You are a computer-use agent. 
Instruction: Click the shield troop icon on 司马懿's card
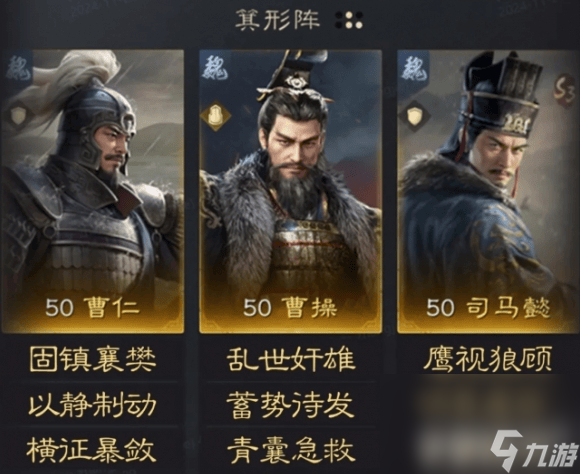[414, 116]
